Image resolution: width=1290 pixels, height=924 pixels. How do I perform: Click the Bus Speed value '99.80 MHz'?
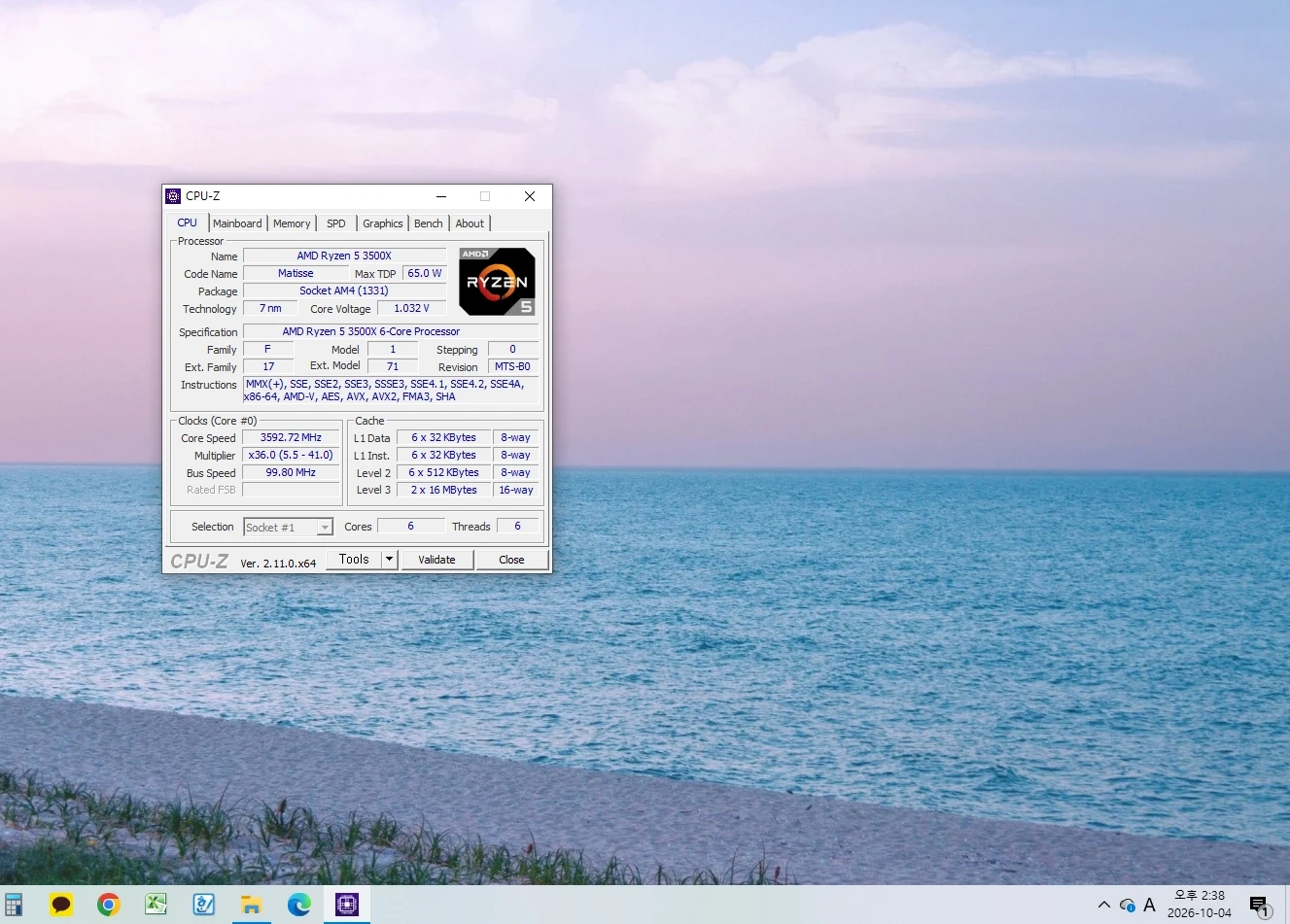(291, 472)
